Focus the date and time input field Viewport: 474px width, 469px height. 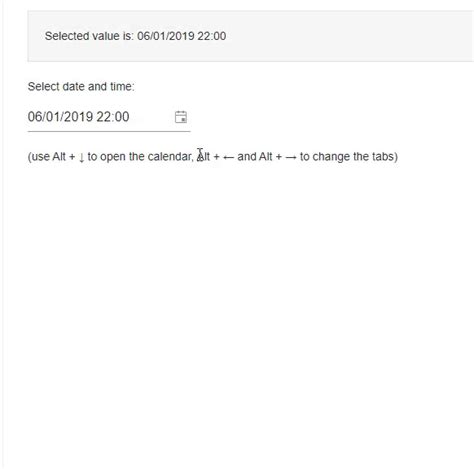[109, 117]
